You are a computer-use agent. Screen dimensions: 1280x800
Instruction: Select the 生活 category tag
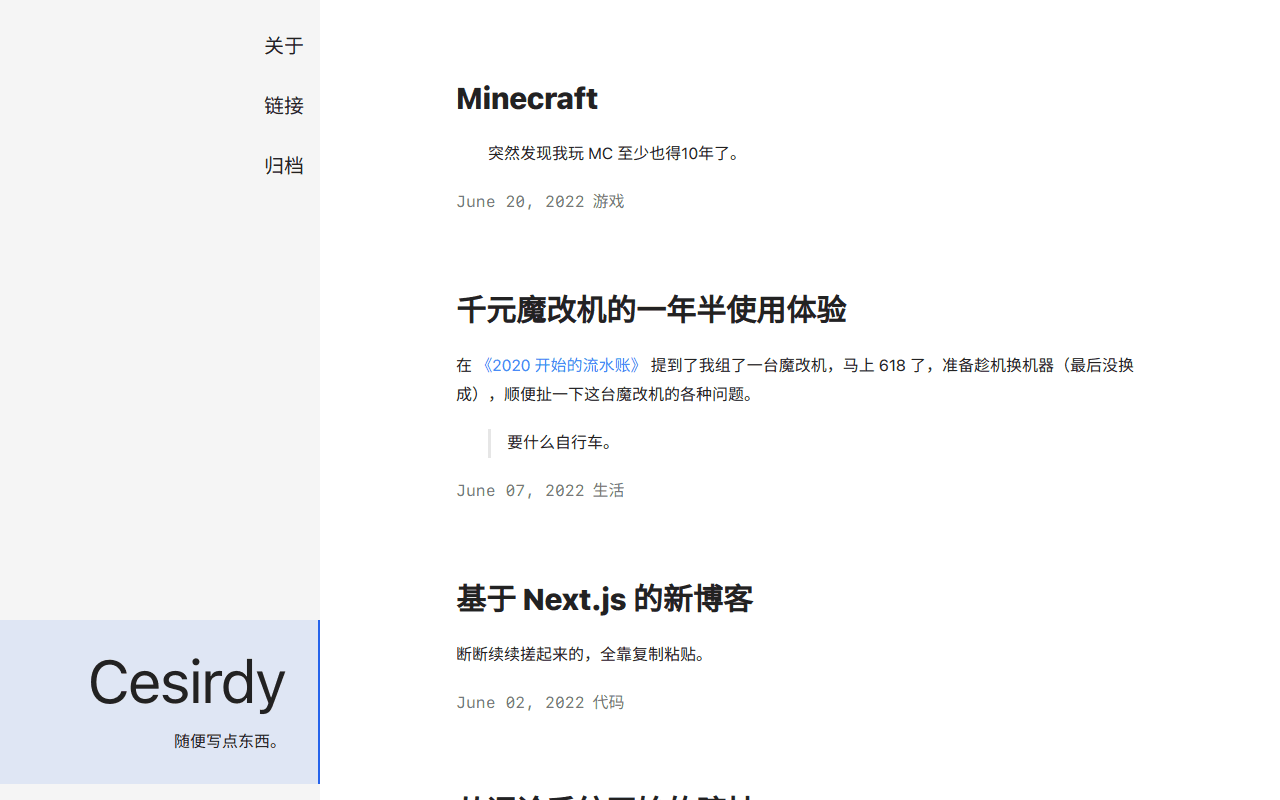pyautogui.click(x=608, y=490)
